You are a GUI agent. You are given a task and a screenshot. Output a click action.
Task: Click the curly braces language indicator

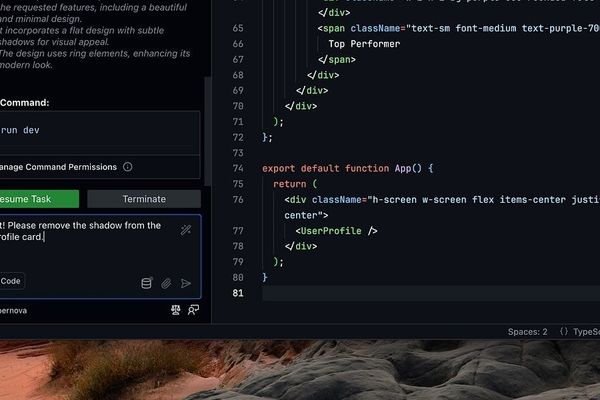pyautogui.click(x=564, y=331)
